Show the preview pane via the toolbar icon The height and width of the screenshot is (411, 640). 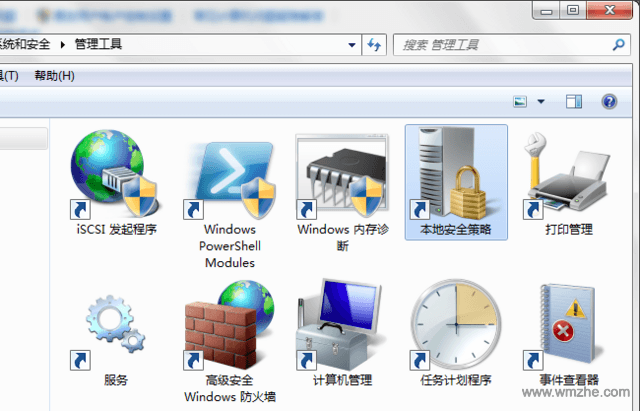tap(574, 101)
